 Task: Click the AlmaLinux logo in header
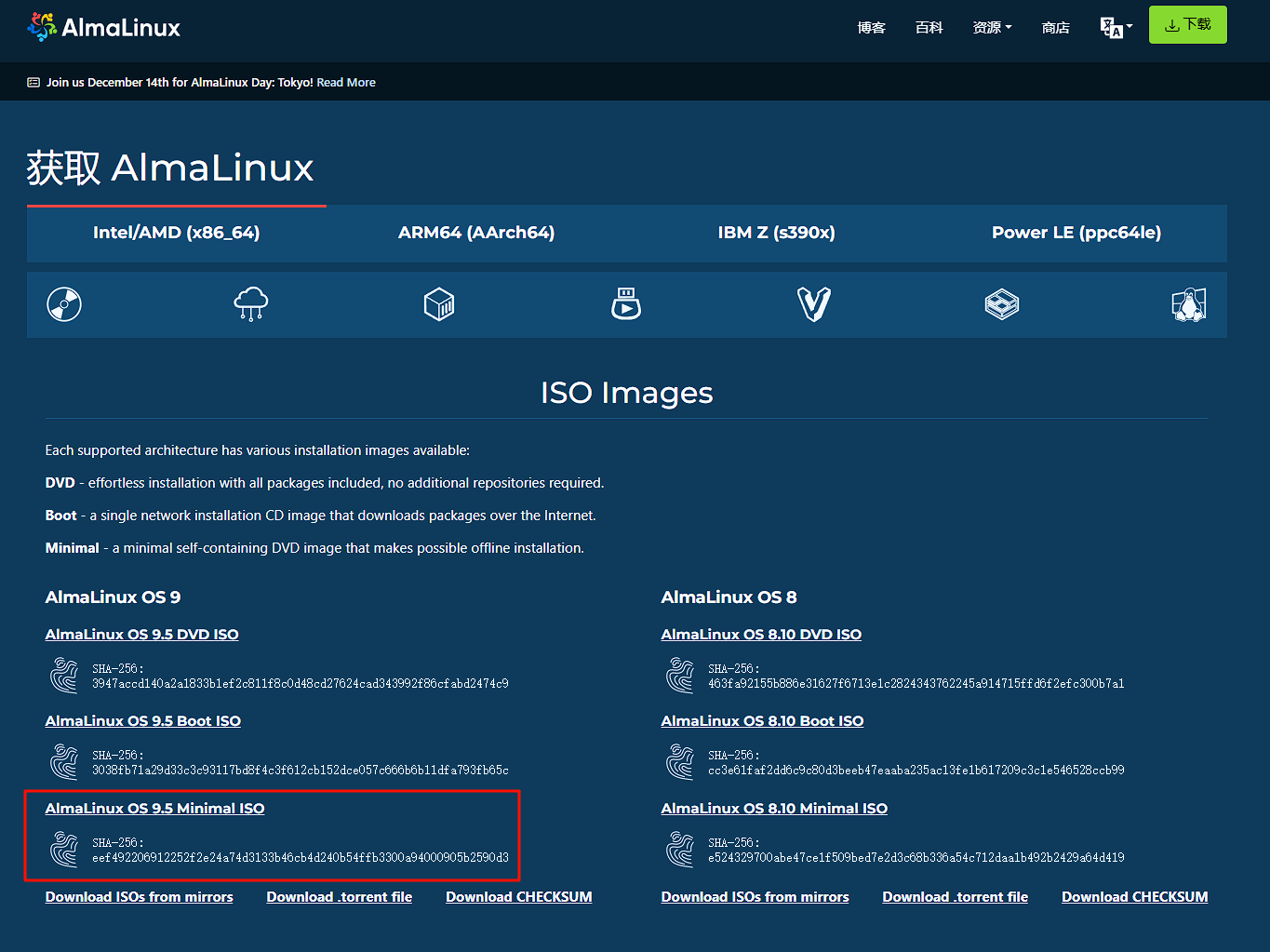click(x=104, y=27)
